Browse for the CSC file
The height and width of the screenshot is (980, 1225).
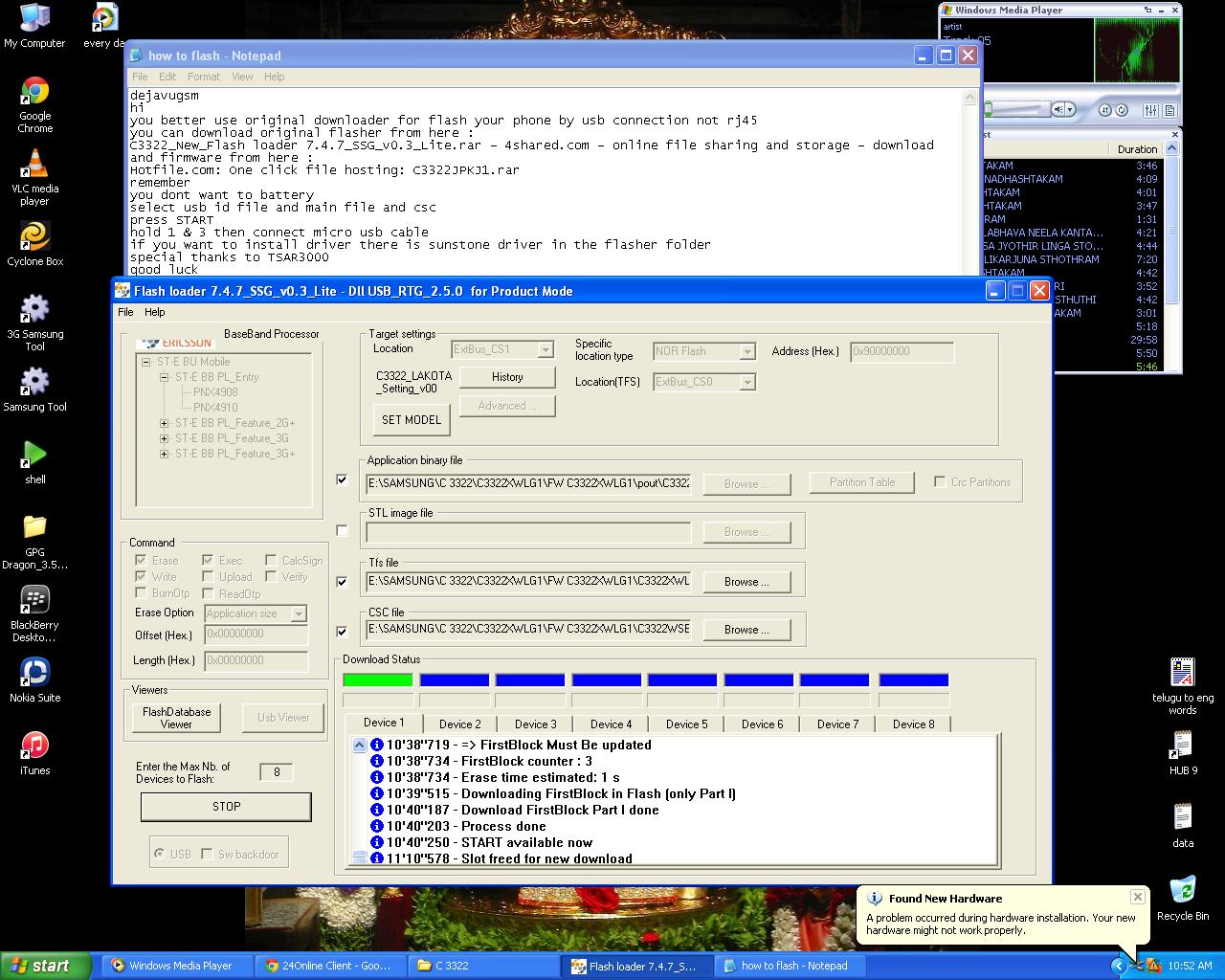[x=746, y=630]
